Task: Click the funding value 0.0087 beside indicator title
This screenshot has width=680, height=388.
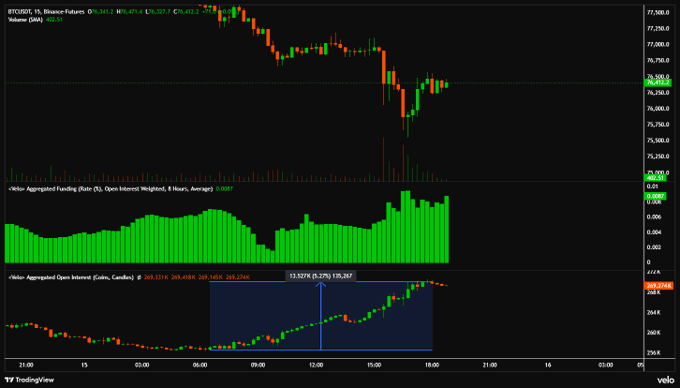Action: coord(224,189)
